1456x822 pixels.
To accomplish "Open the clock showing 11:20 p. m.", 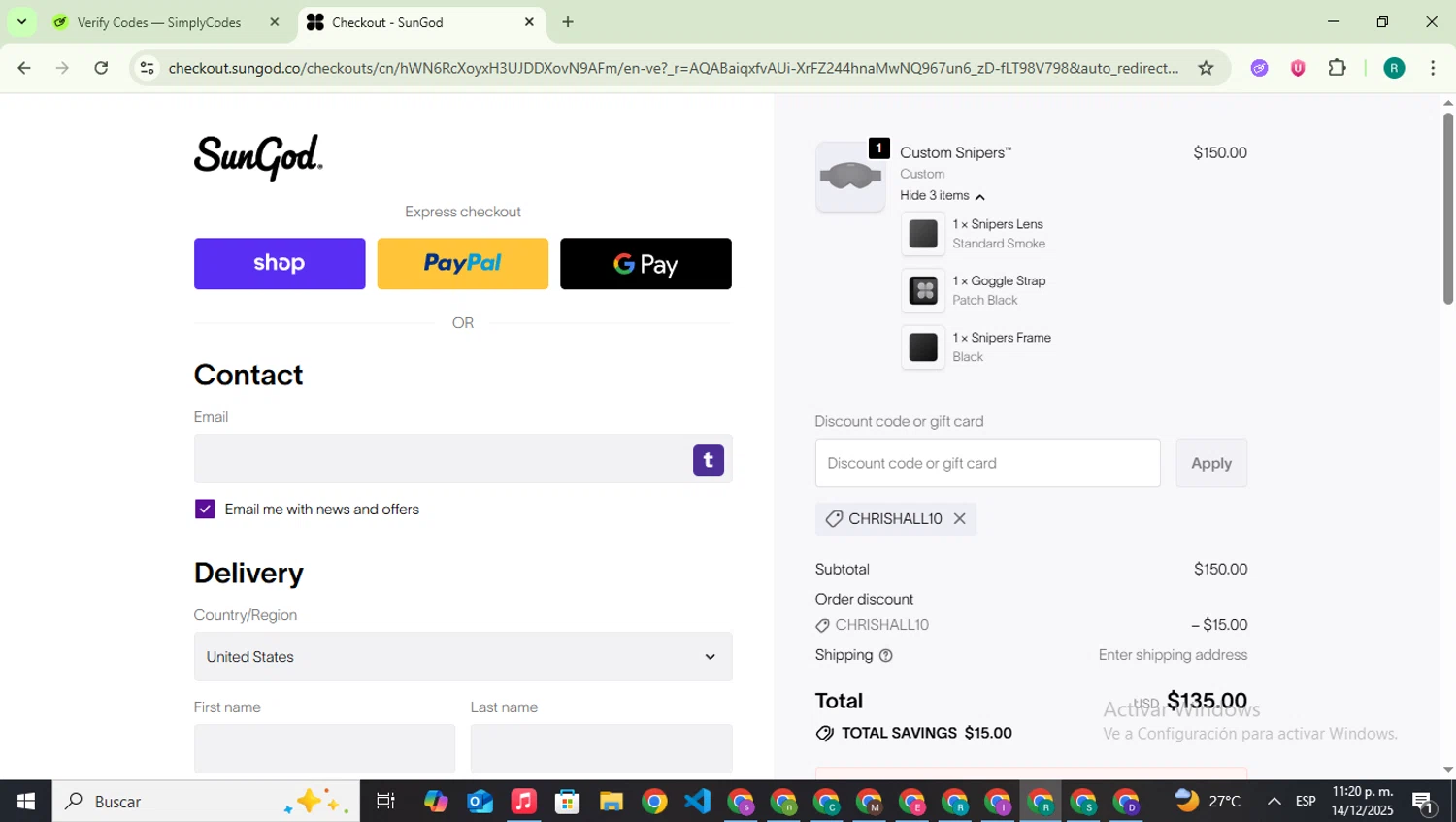I will (1362, 802).
